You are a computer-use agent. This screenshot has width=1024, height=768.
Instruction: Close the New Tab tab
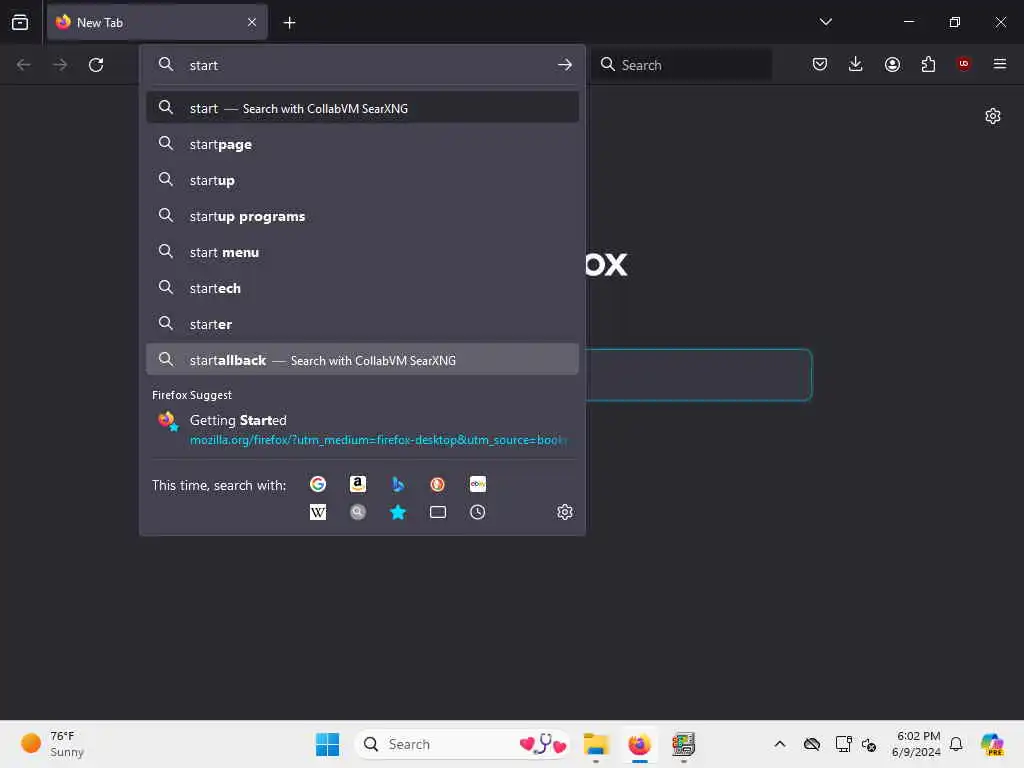[252, 22]
